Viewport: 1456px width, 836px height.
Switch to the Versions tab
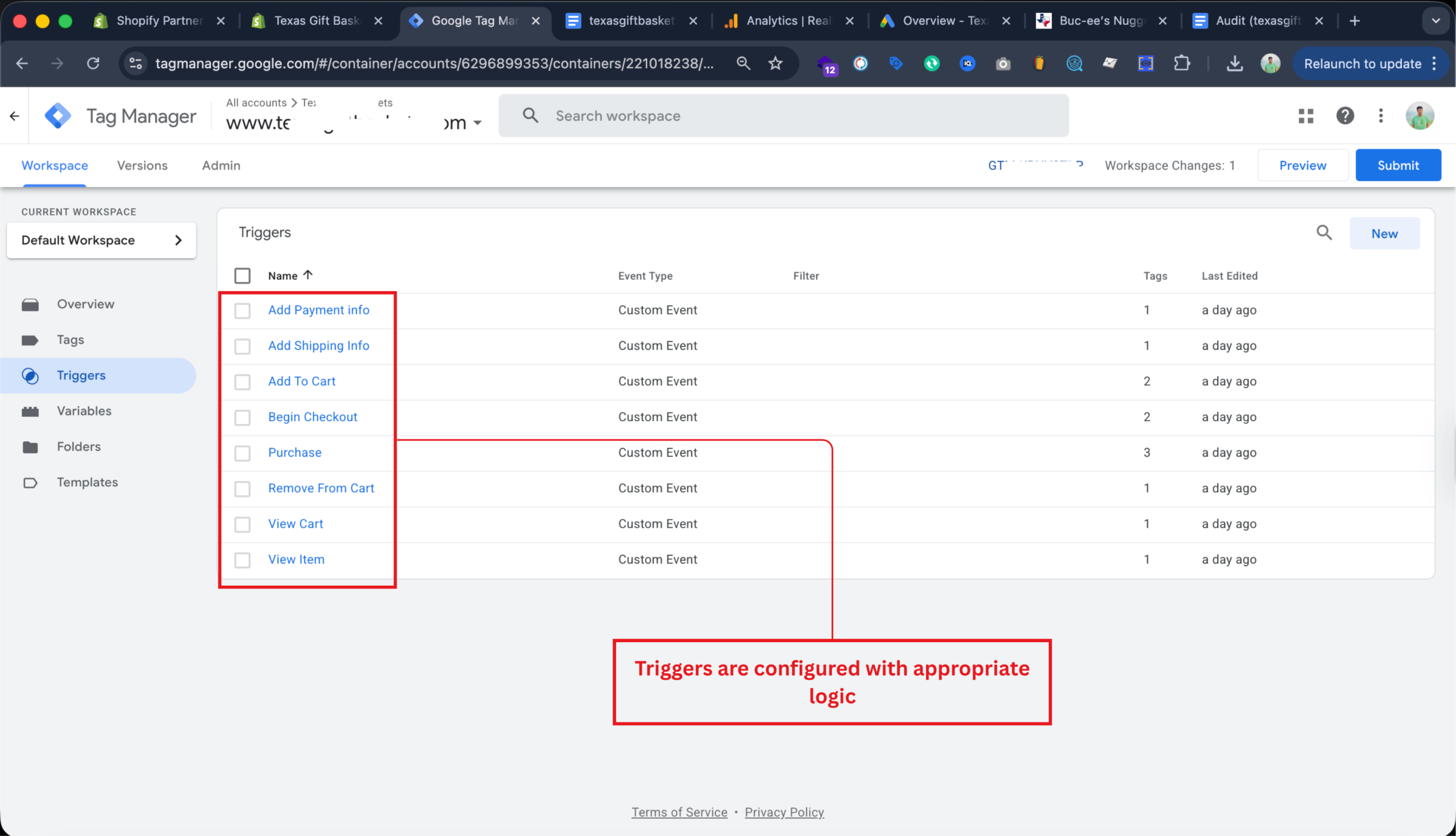[x=142, y=166]
